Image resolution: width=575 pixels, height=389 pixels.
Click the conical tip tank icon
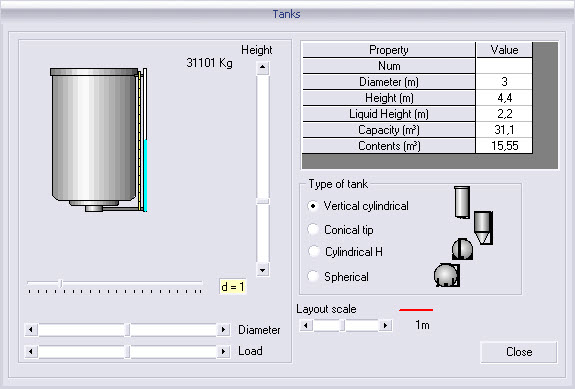click(x=483, y=228)
